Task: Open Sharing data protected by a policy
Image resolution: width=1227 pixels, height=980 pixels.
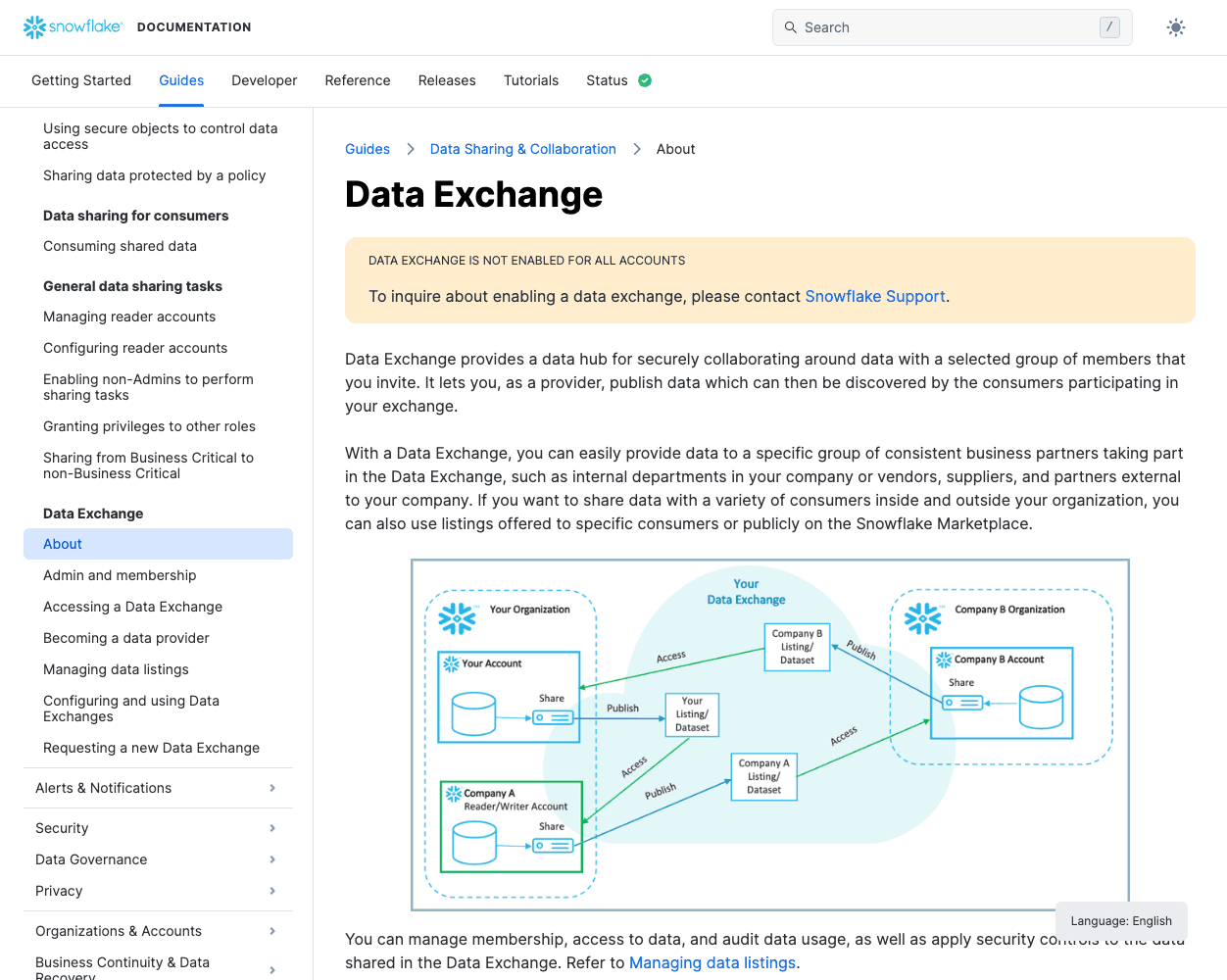Action: [155, 175]
